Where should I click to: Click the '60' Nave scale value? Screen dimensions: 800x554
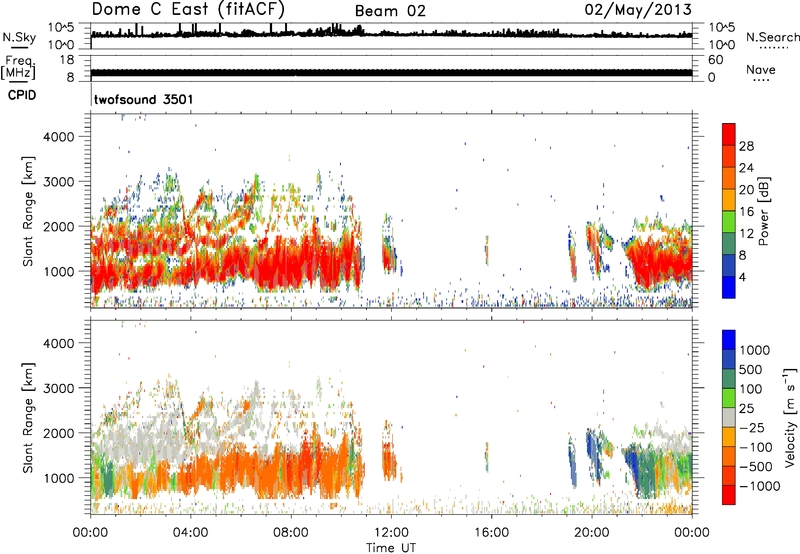tap(715, 60)
